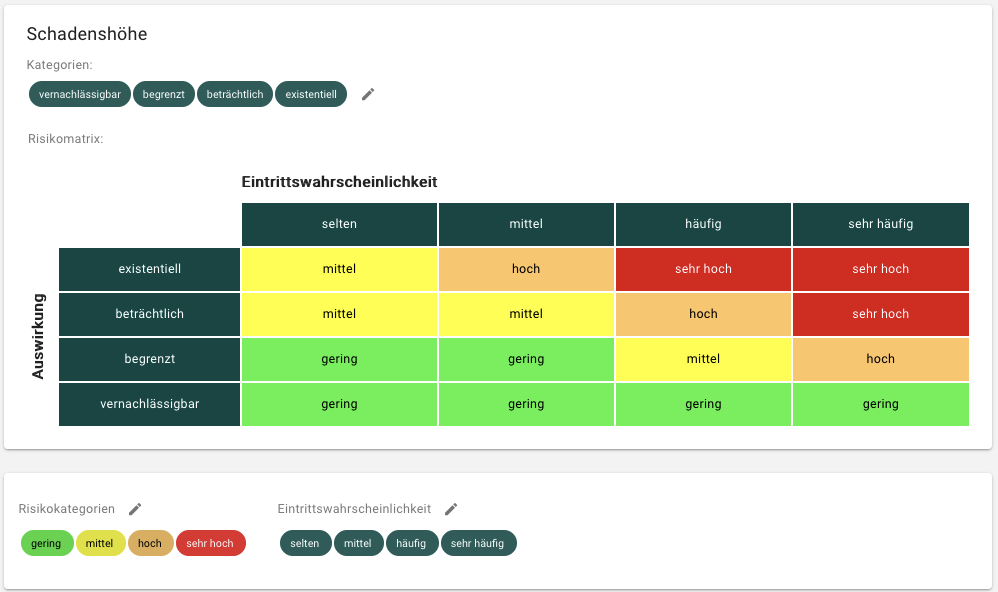This screenshot has width=998, height=592.
Task: Click the orange 'hoch' Risikokategorien chip
Action: [150, 543]
